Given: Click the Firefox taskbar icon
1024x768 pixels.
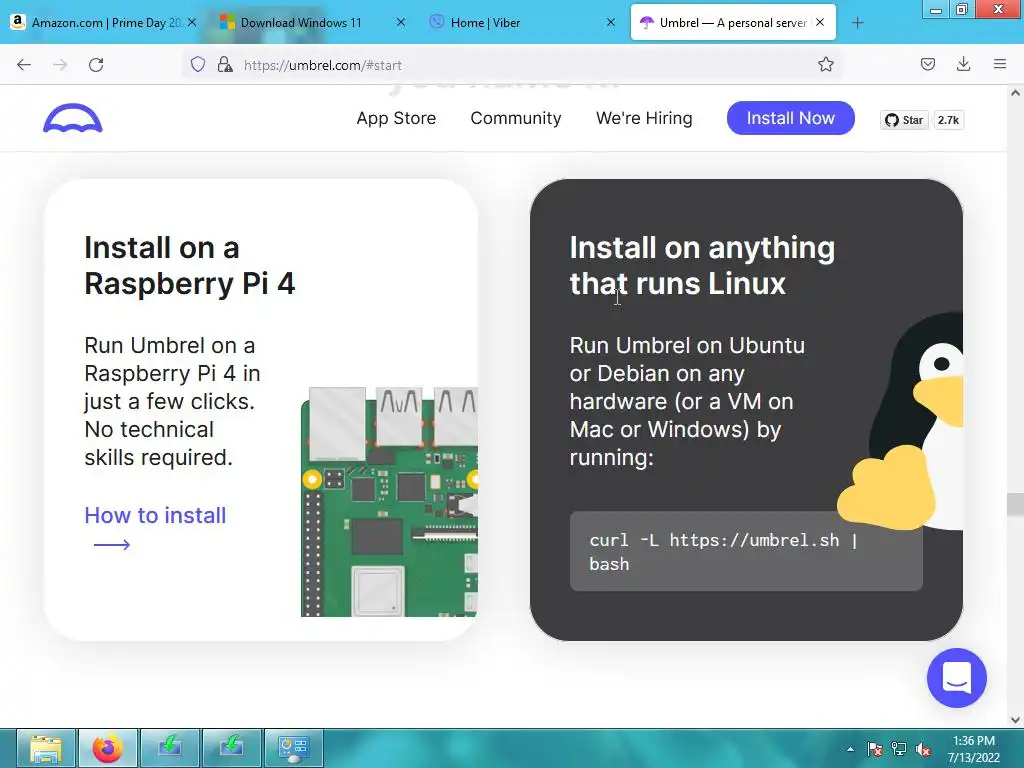Looking at the screenshot, I should [x=108, y=748].
